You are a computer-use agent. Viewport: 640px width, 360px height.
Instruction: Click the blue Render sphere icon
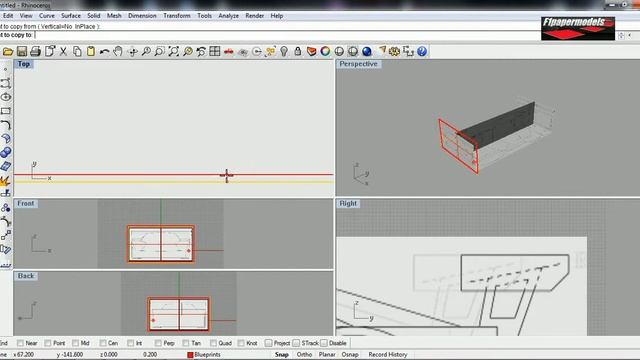click(x=367, y=51)
